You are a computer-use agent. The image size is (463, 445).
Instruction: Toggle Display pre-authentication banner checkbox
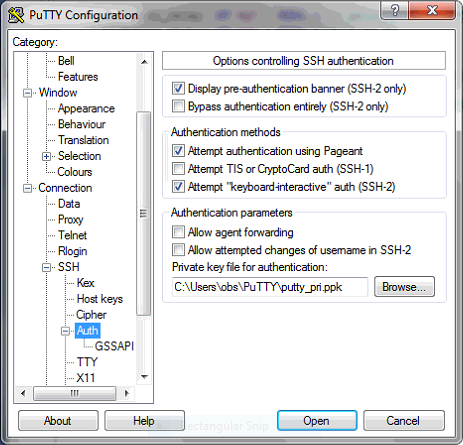[178, 88]
